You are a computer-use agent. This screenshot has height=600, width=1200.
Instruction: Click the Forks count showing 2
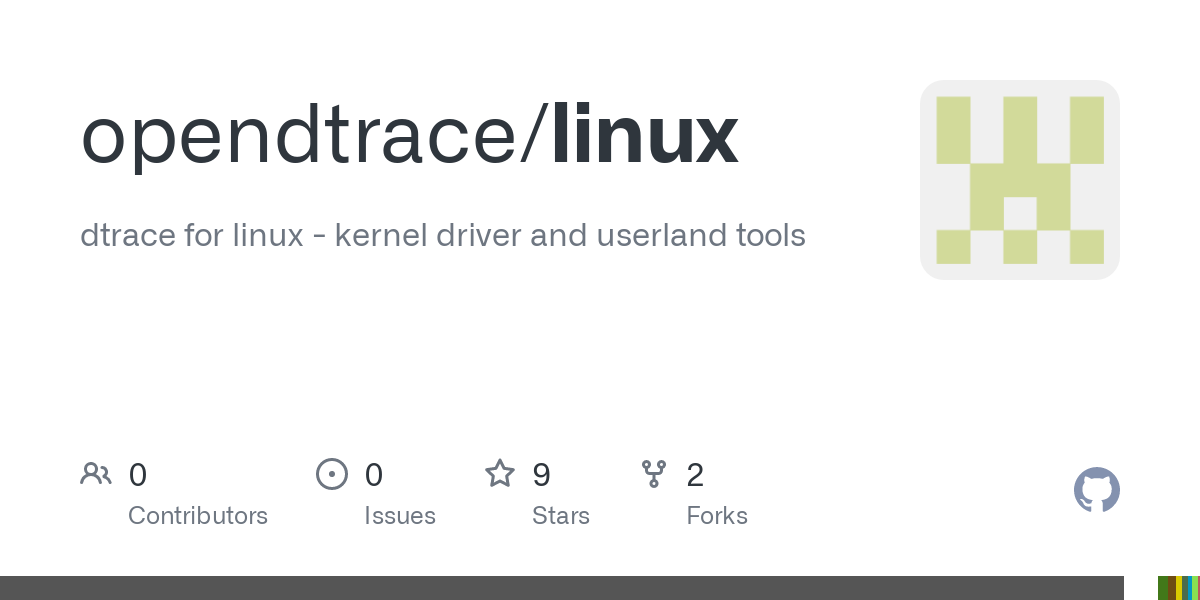(x=696, y=475)
